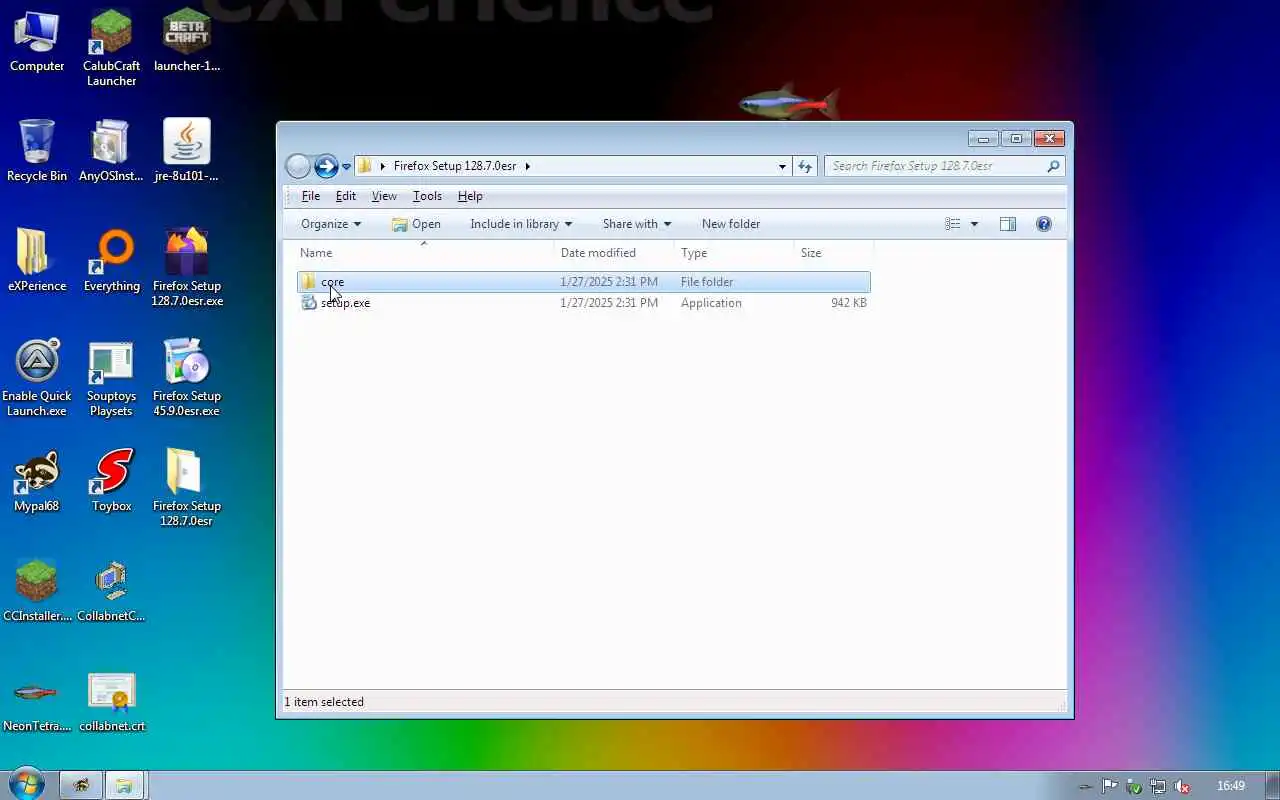This screenshot has height=800, width=1280.
Task: Click the neon tetra fish above the window
Action: point(788,102)
